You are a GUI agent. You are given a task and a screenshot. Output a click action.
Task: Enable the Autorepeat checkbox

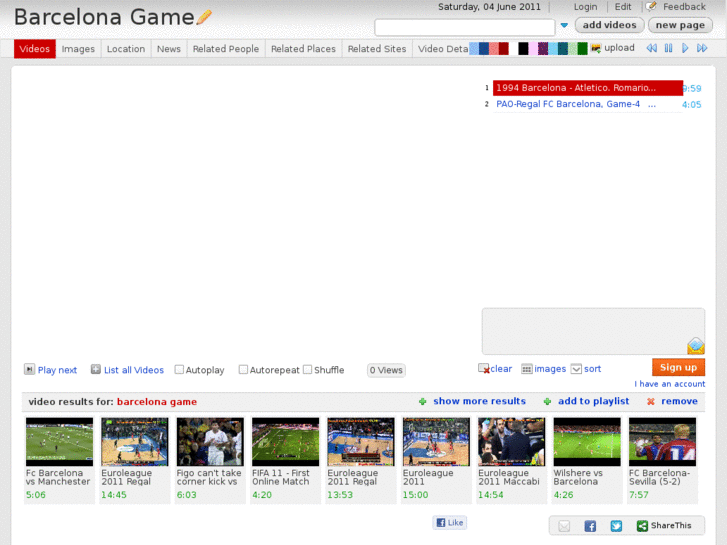point(243,370)
